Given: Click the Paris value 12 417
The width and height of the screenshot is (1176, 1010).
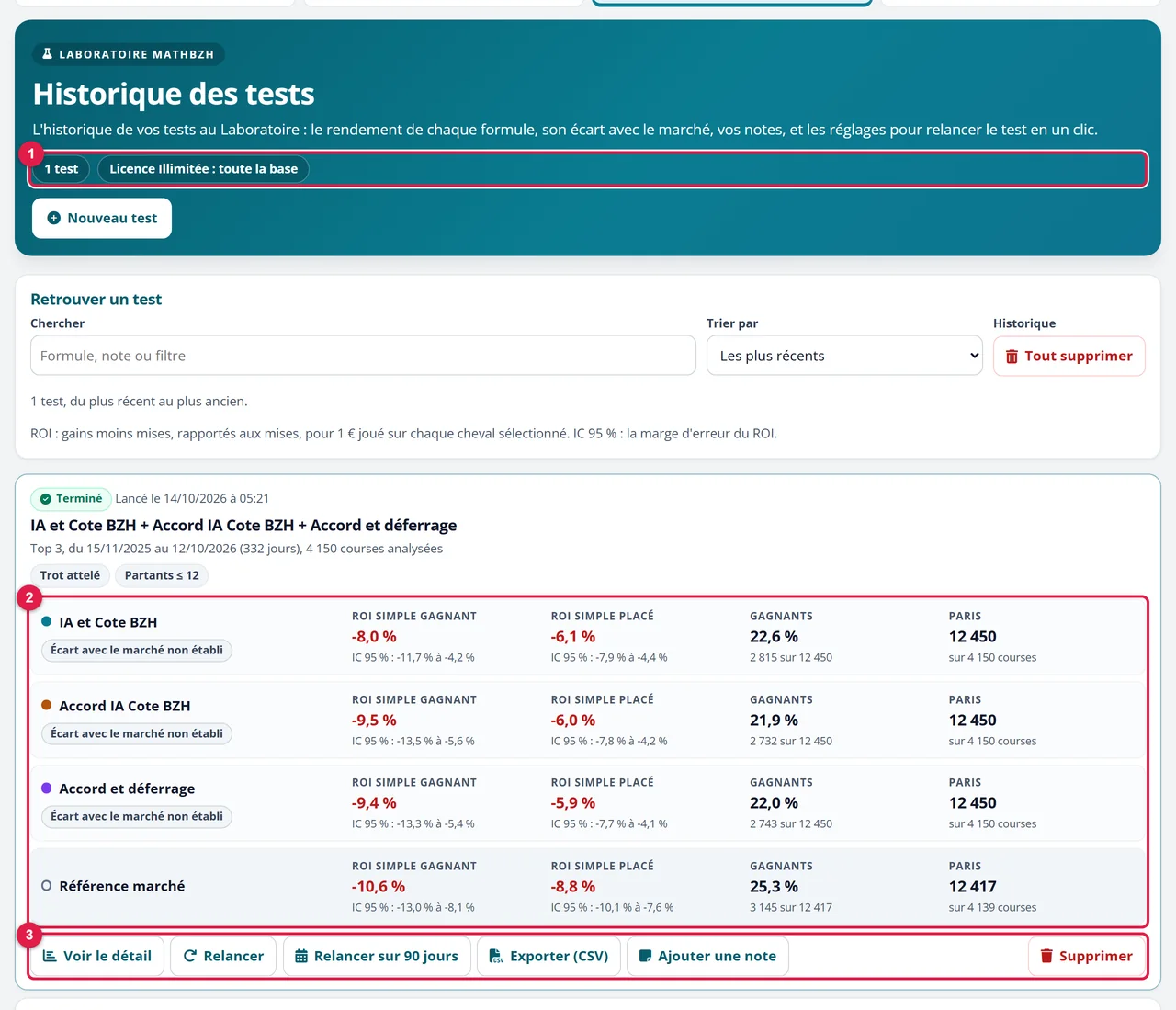Looking at the screenshot, I should 973,887.
